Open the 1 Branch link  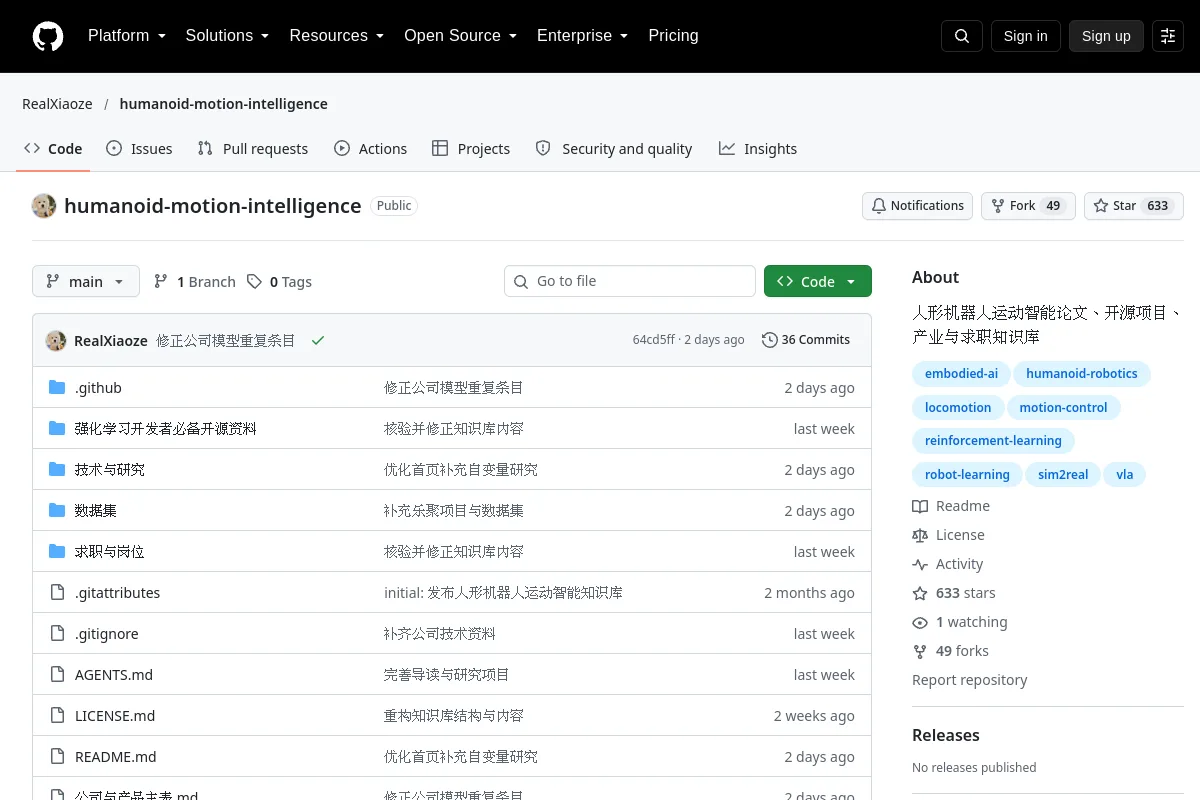click(x=195, y=282)
